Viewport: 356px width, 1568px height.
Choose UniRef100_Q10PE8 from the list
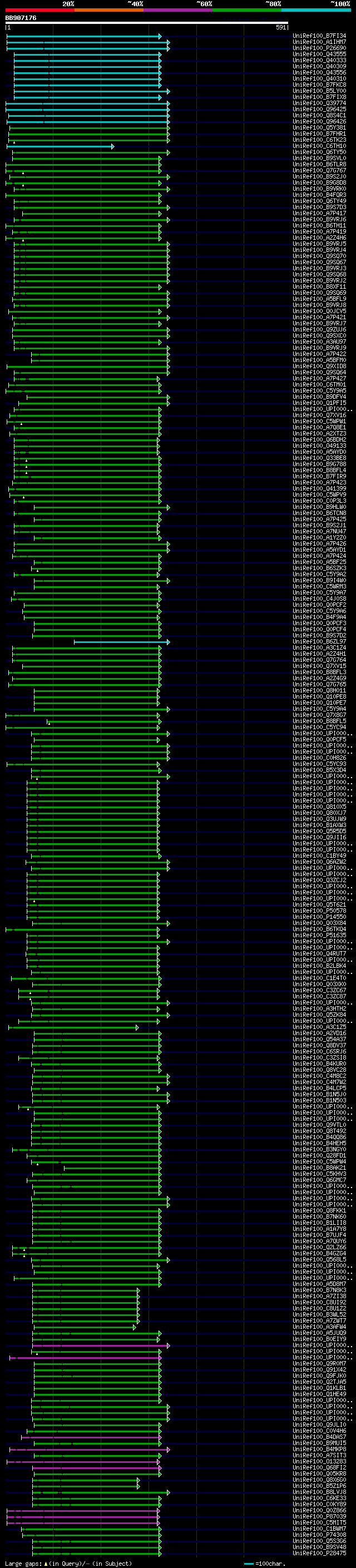(x=319, y=696)
